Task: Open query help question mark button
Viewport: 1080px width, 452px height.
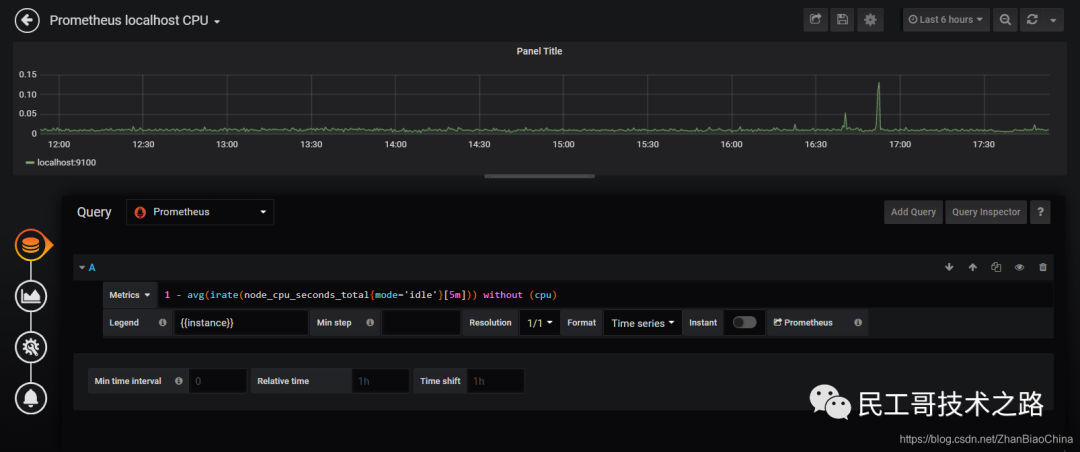Action: point(1040,212)
